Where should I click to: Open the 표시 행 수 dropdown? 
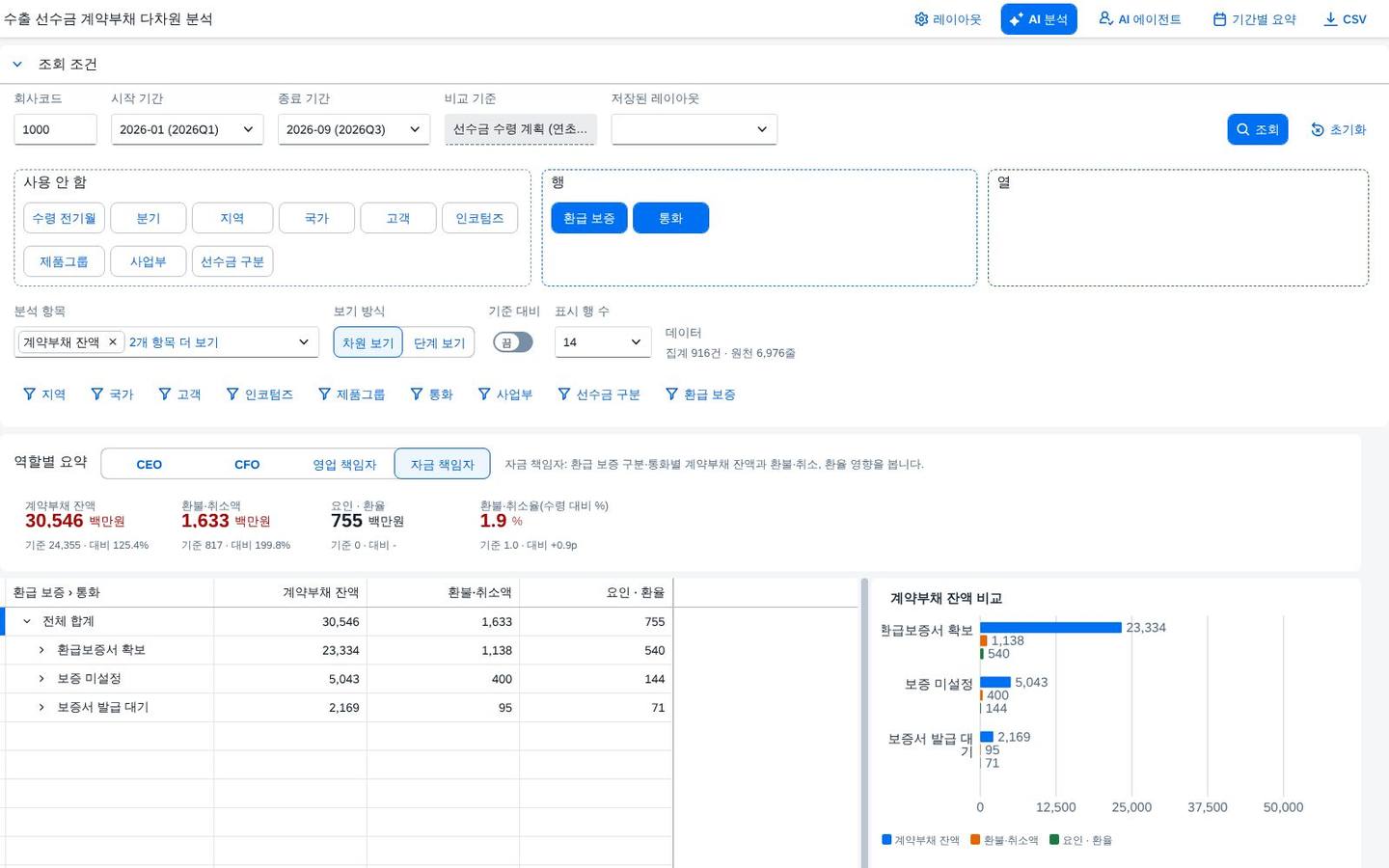tap(603, 342)
